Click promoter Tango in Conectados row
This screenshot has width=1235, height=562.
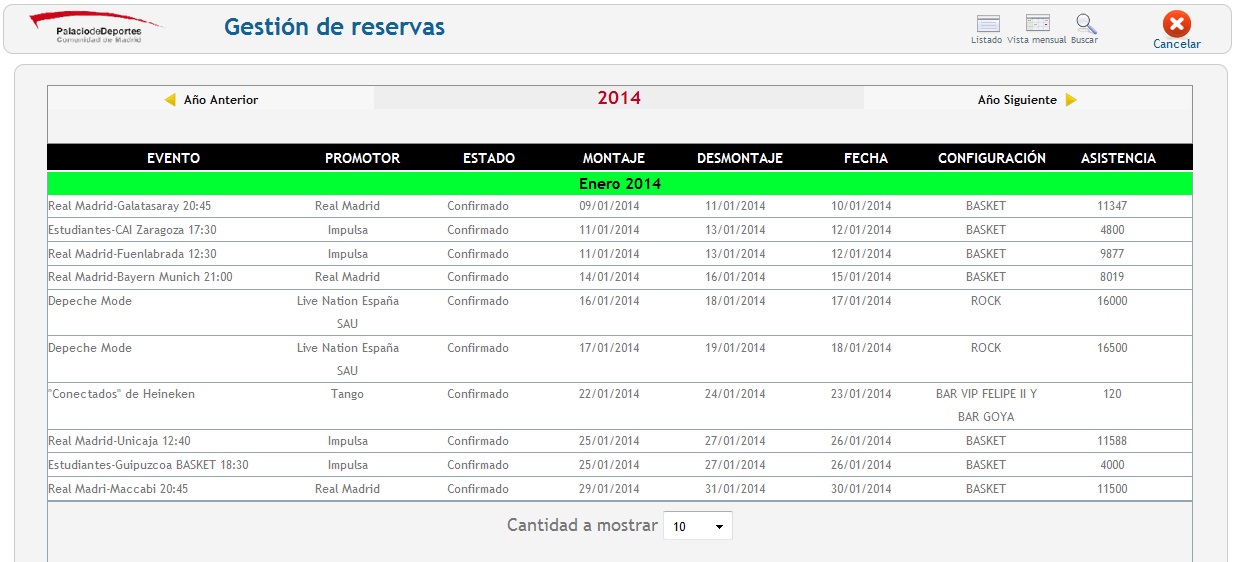(347, 394)
